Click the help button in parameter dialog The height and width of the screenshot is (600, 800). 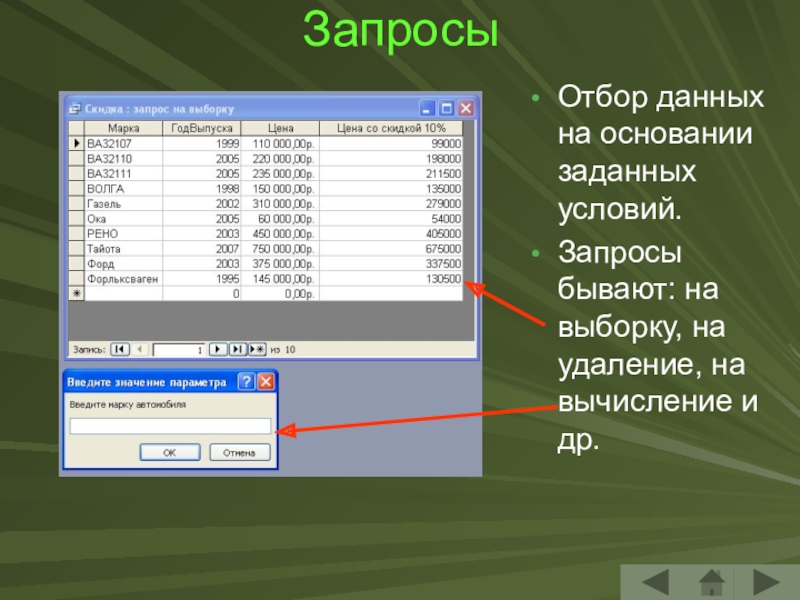[246, 382]
